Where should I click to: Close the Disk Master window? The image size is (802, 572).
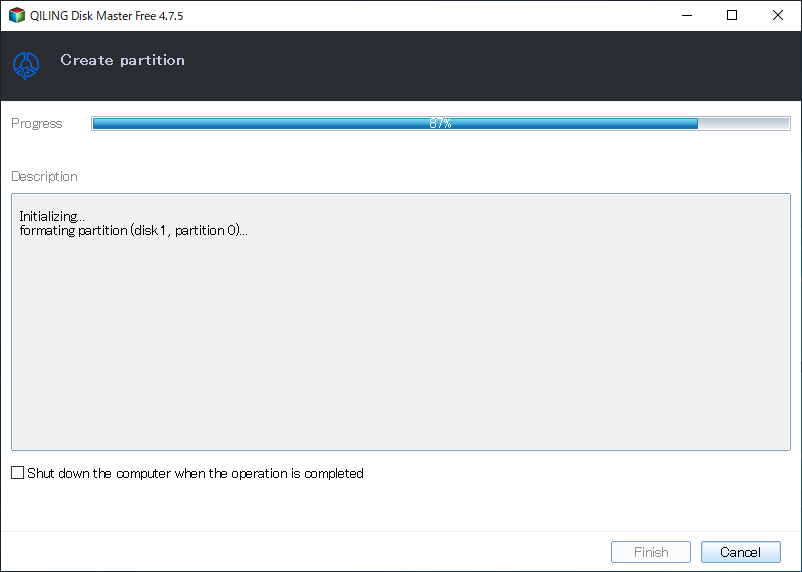pos(777,15)
